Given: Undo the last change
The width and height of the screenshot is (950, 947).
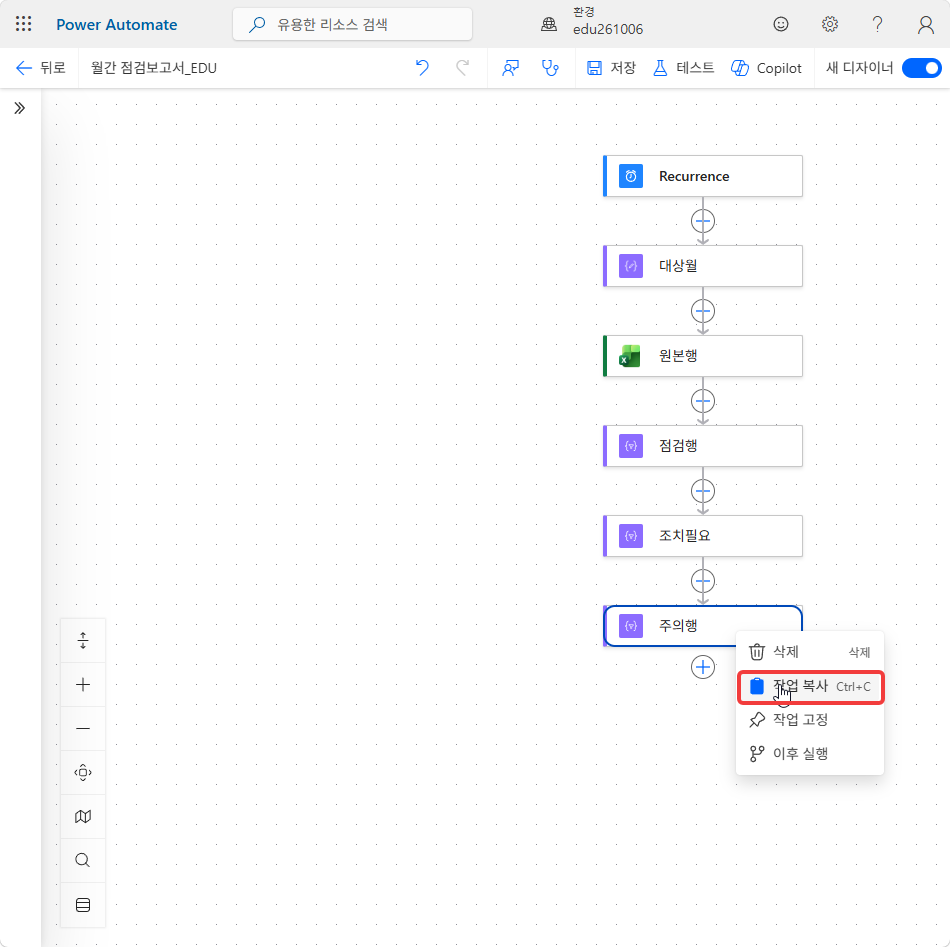Looking at the screenshot, I should pos(422,68).
